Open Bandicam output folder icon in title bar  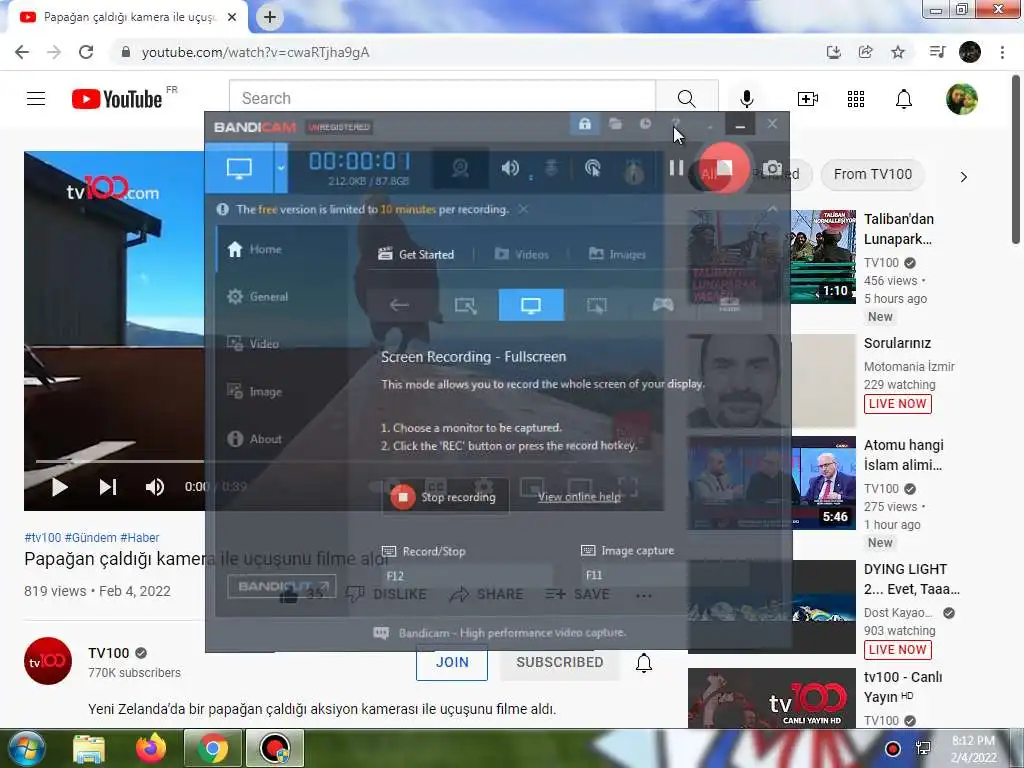click(x=615, y=123)
